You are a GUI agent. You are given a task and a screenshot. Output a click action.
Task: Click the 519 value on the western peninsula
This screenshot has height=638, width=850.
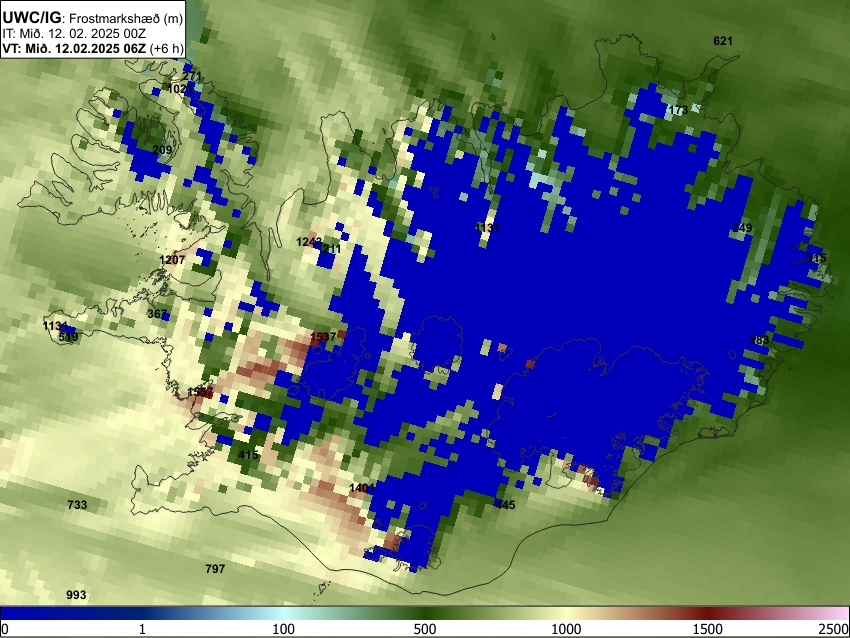pyautogui.click(x=68, y=337)
